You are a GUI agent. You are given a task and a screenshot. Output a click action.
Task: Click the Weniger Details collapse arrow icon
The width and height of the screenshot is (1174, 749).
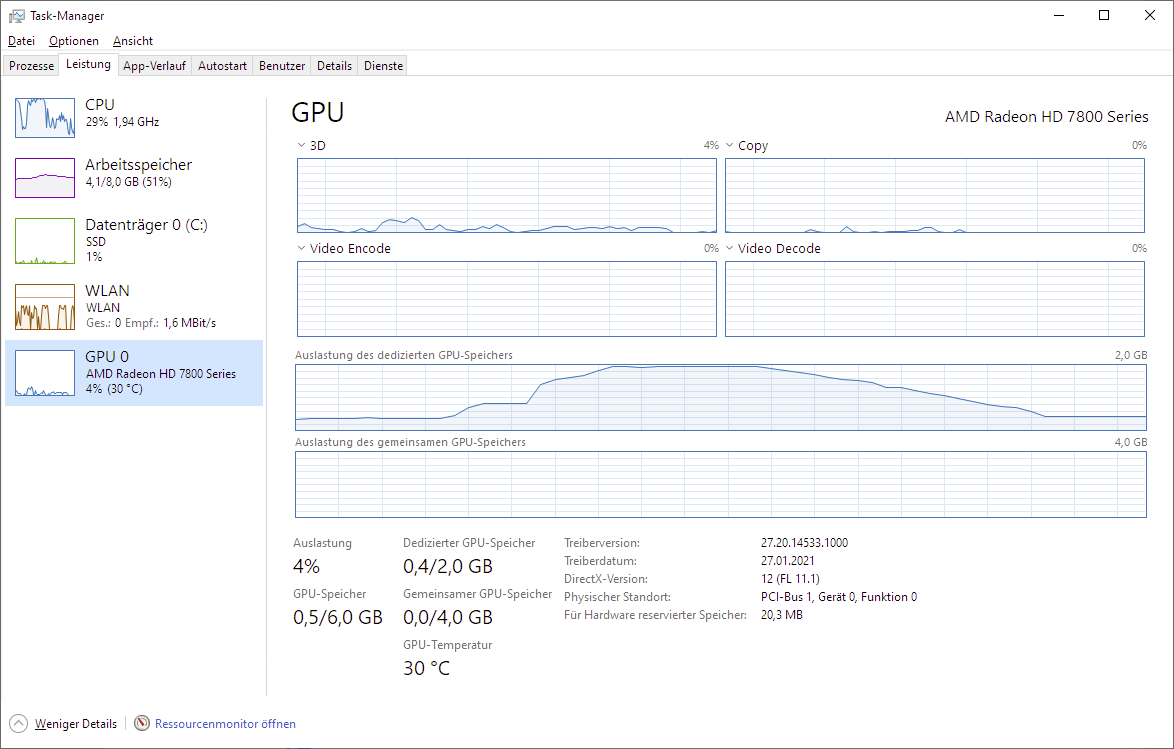point(19,724)
